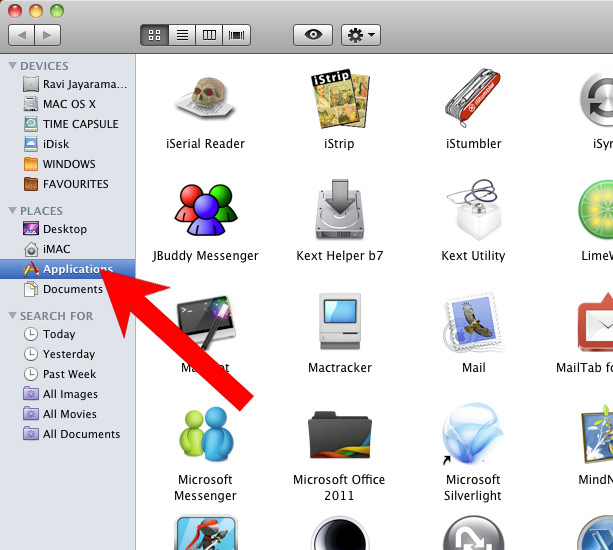Collapse the PLACES section triangle
Viewport: 613px width, 550px height.
13,210
